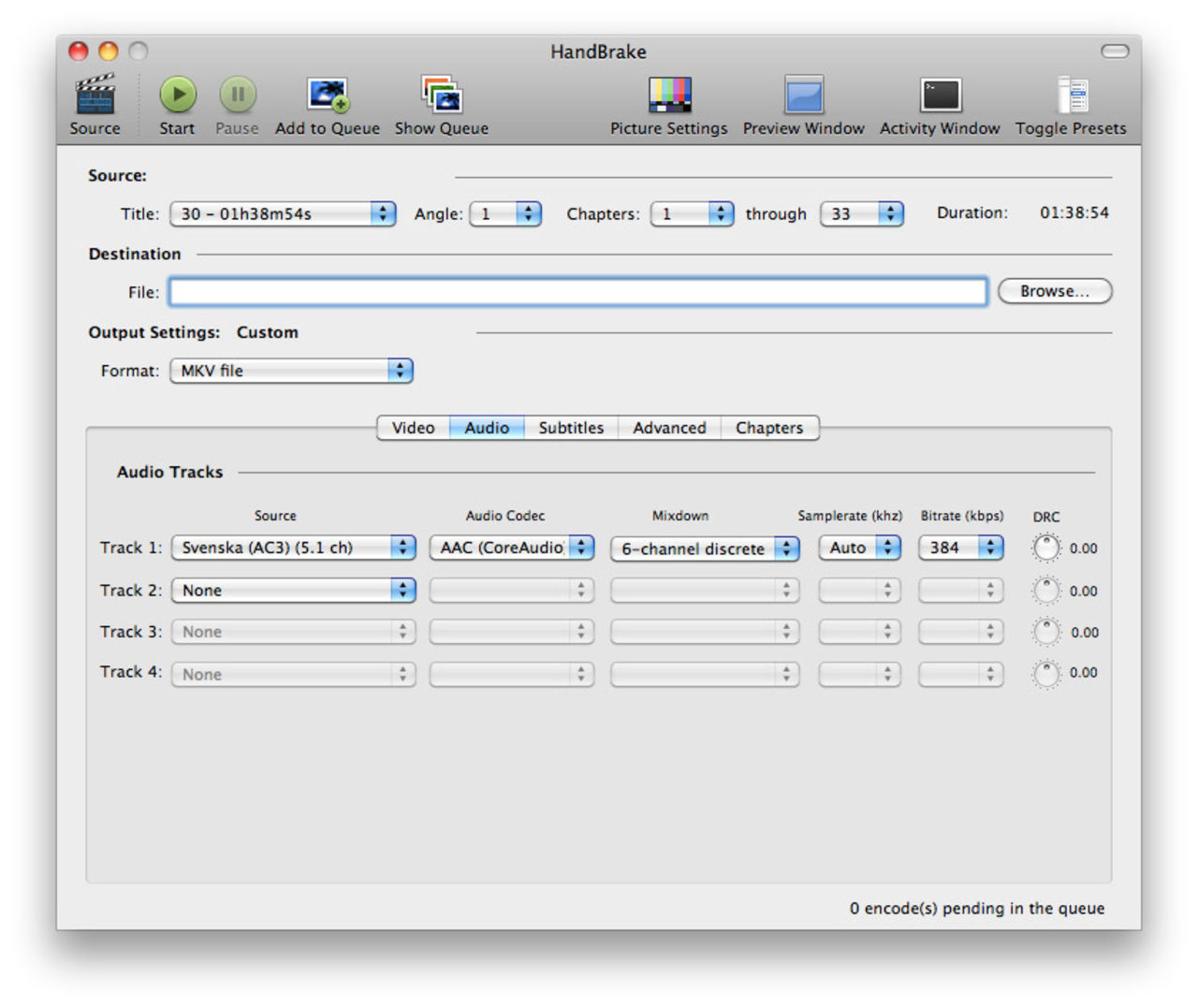Open the Chapters tab
Viewport: 1198px width, 1008px height.
point(768,428)
